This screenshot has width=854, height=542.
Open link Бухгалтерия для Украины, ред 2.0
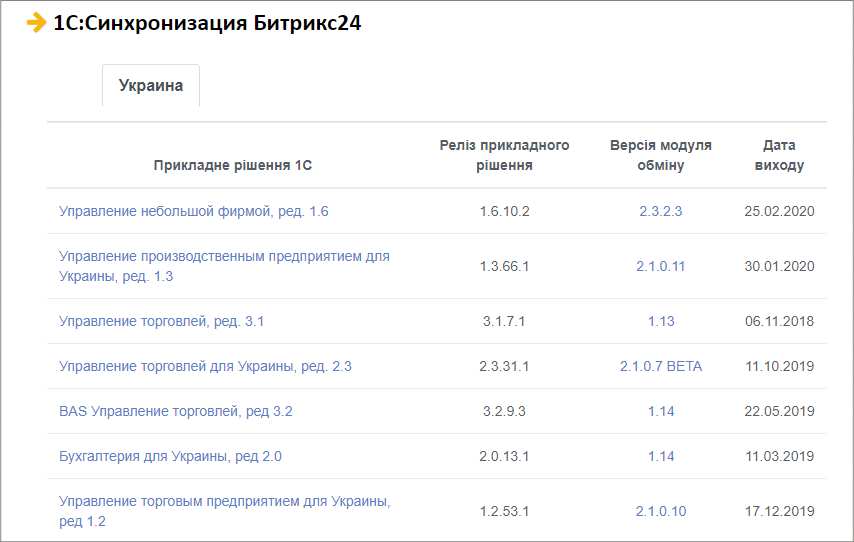tap(170, 456)
